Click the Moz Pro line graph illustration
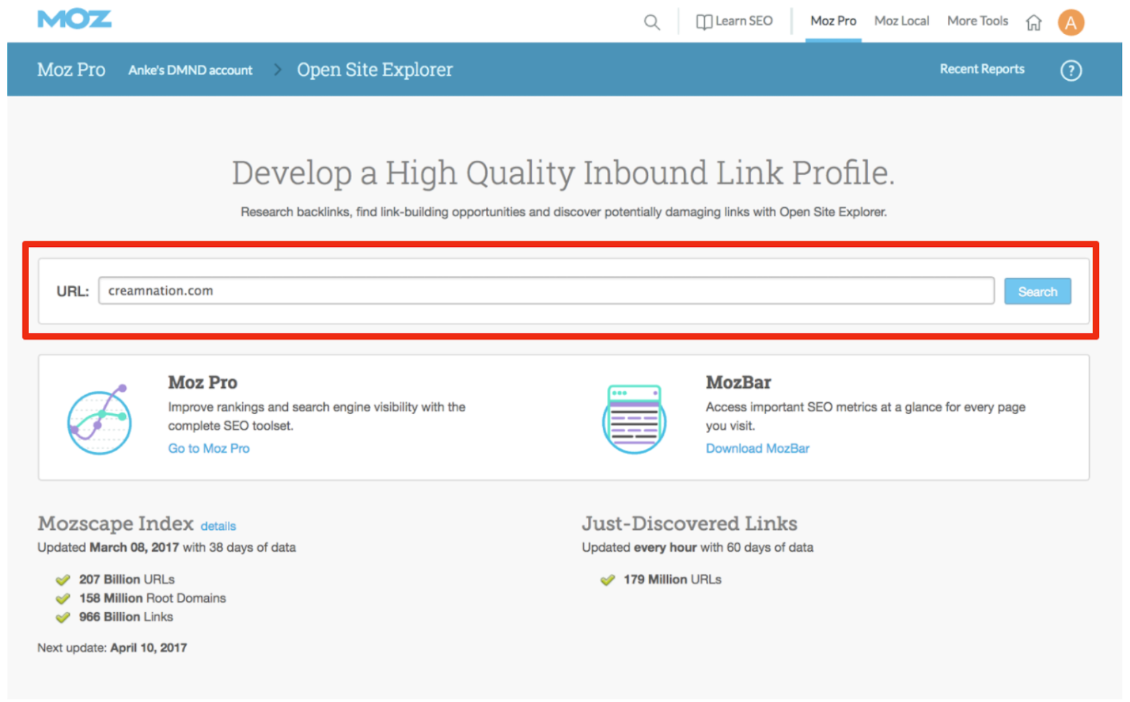The height and width of the screenshot is (702, 1130). [99, 419]
